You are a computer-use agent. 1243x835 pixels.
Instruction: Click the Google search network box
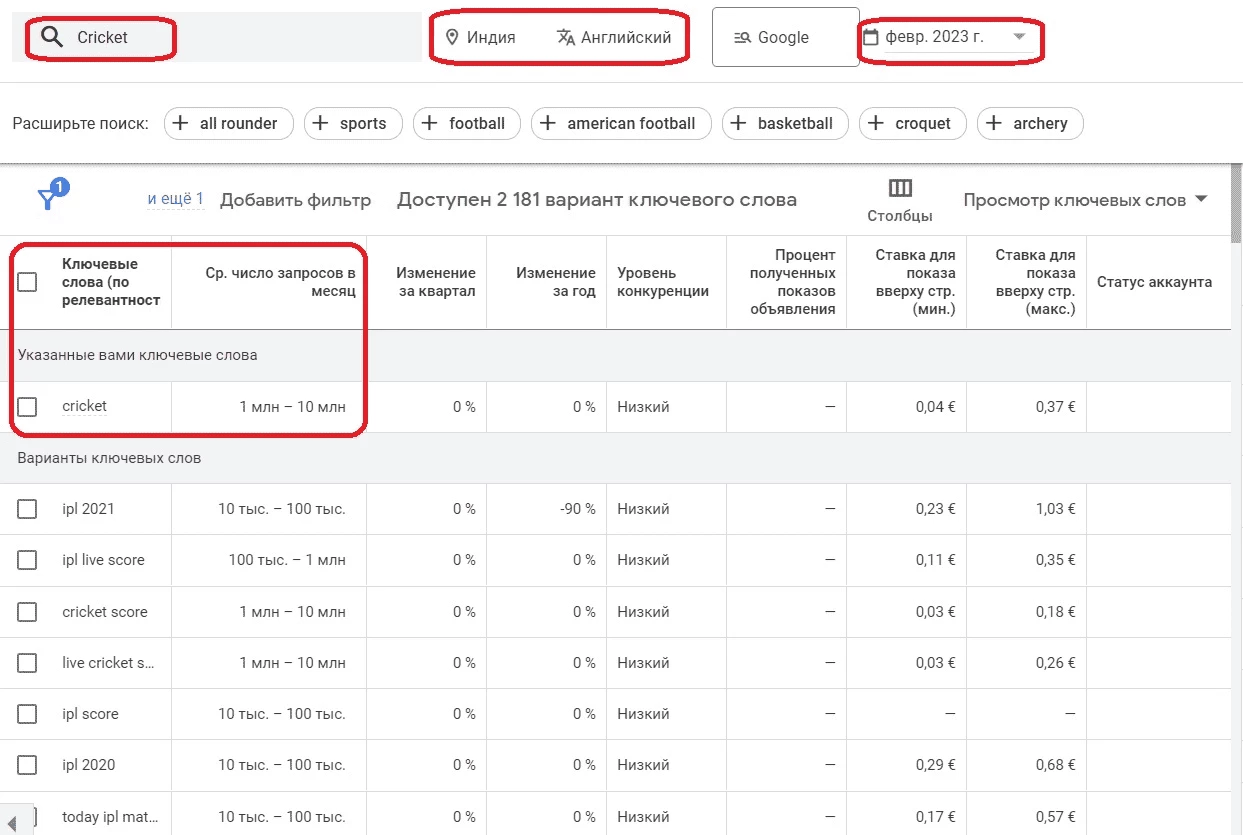pos(785,37)
